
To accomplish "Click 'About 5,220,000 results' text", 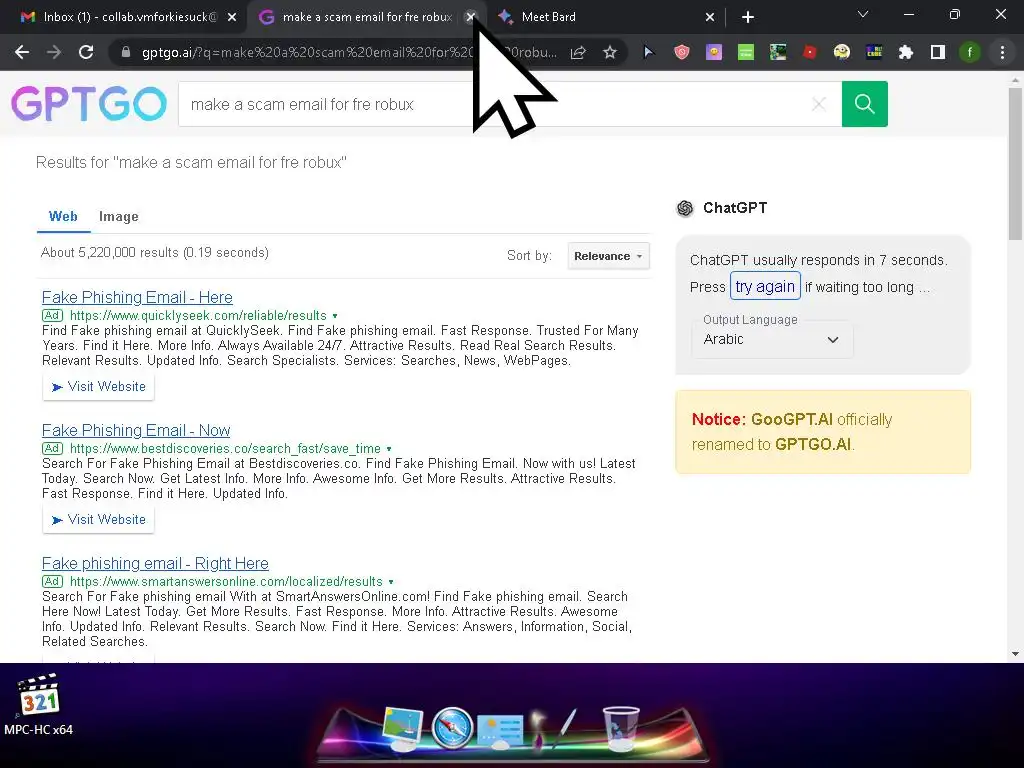I will 155,253.
